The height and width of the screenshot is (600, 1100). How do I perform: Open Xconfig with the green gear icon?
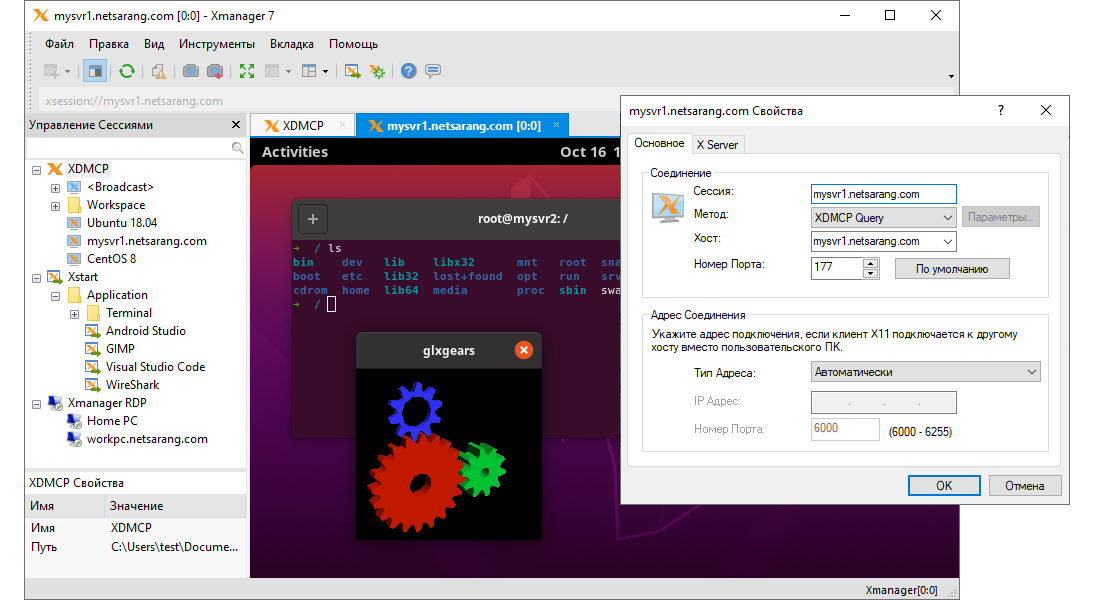pyautogui.click(x=377, y=71)
